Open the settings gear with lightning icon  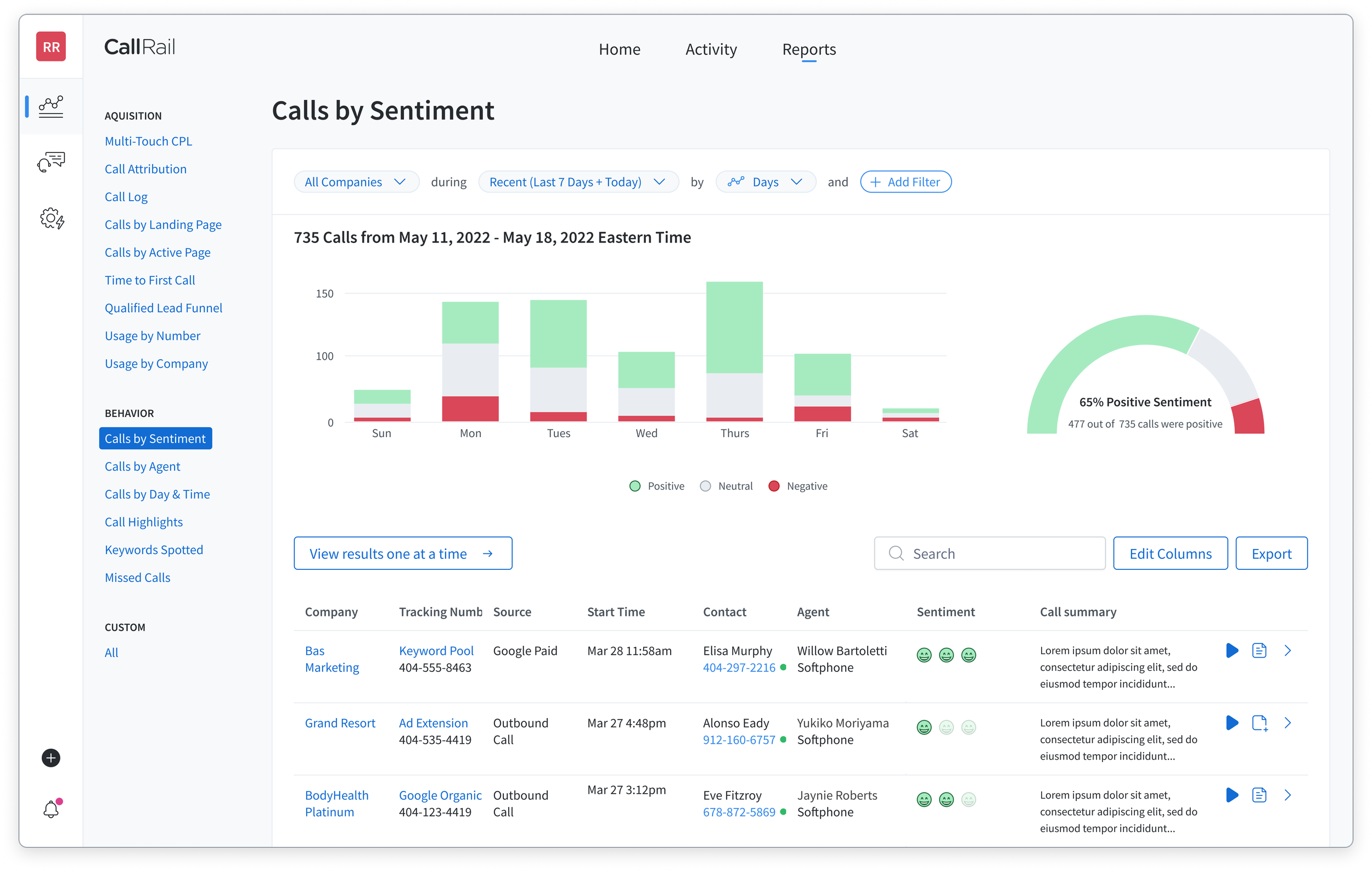pyautogui.click(x=51, y=218)
